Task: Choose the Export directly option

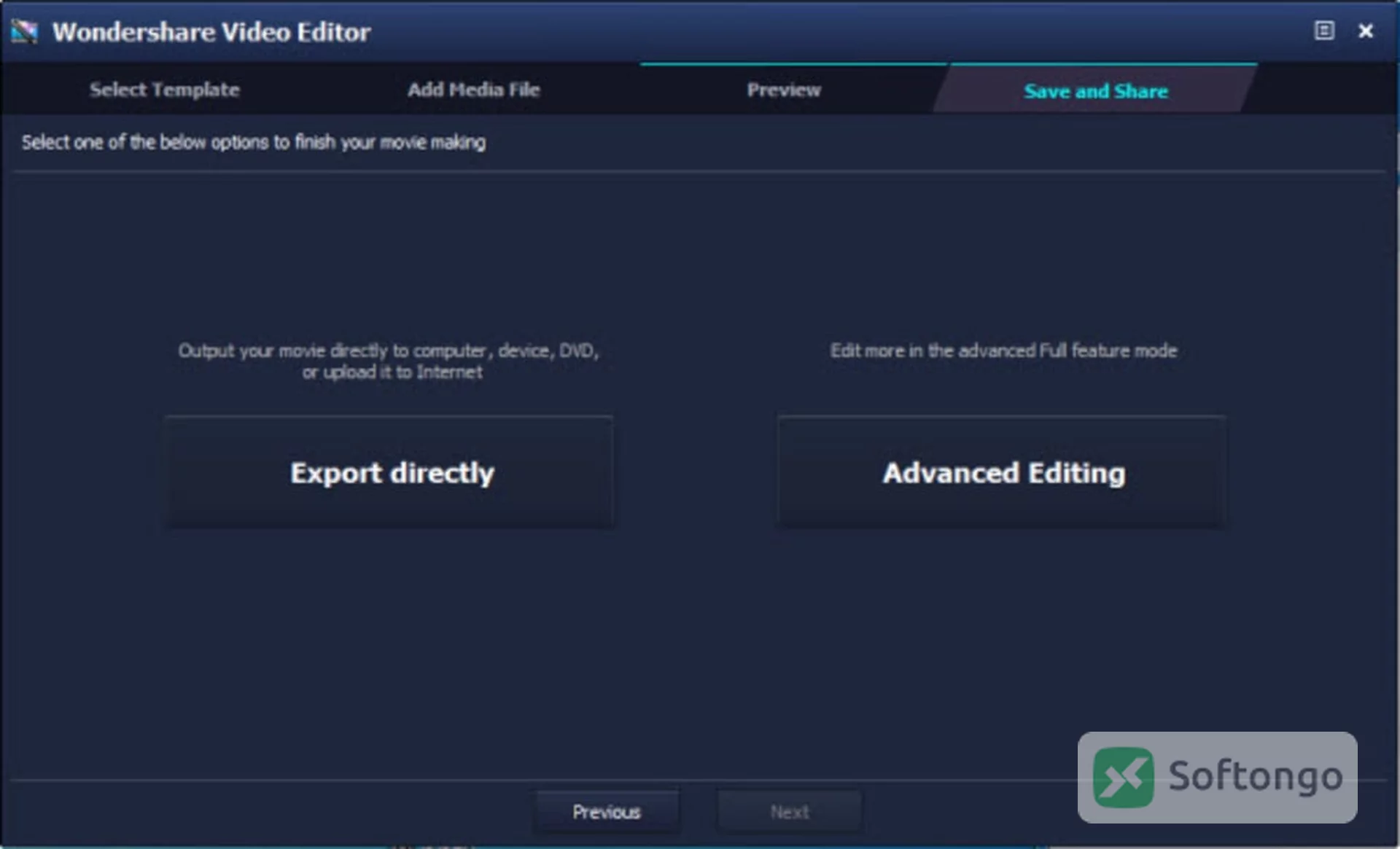Action: pyautogui.click(x=389, y=472)
